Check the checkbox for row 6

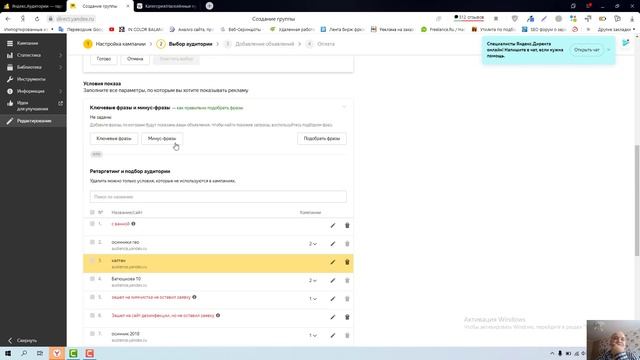(x=92, y=316)
